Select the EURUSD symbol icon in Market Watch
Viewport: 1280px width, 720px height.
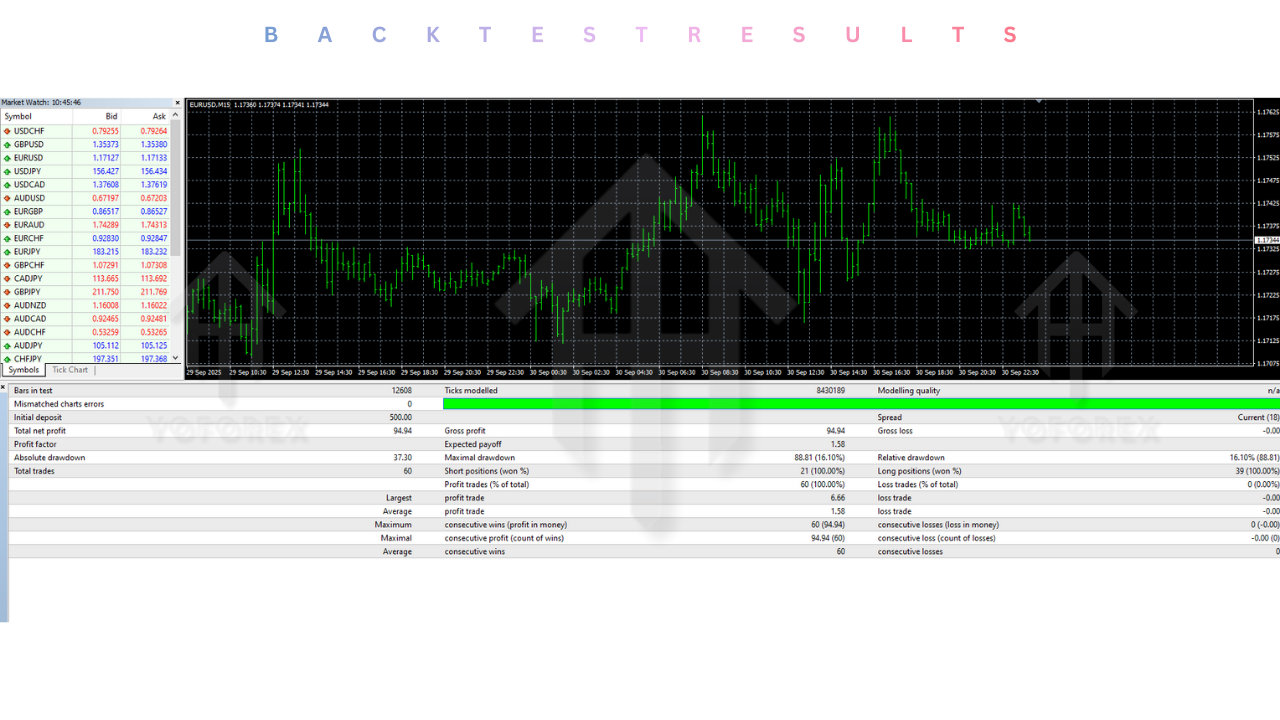coord(8,157)
